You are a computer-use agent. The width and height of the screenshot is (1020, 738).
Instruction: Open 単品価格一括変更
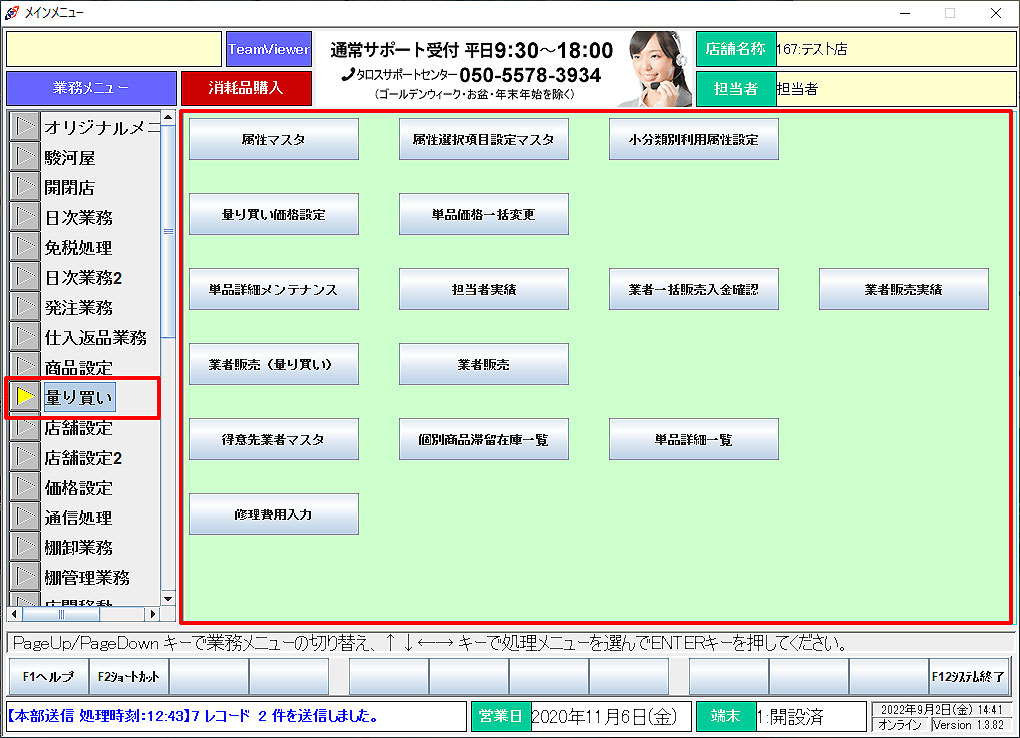click(483, 215)
